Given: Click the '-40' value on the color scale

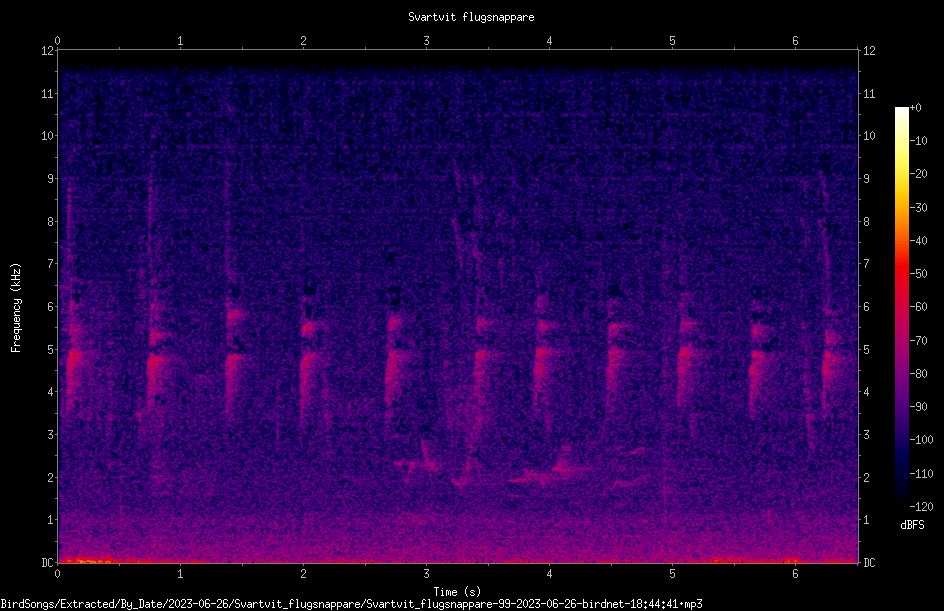Looking at the screenshot, I should pos(919,241).
